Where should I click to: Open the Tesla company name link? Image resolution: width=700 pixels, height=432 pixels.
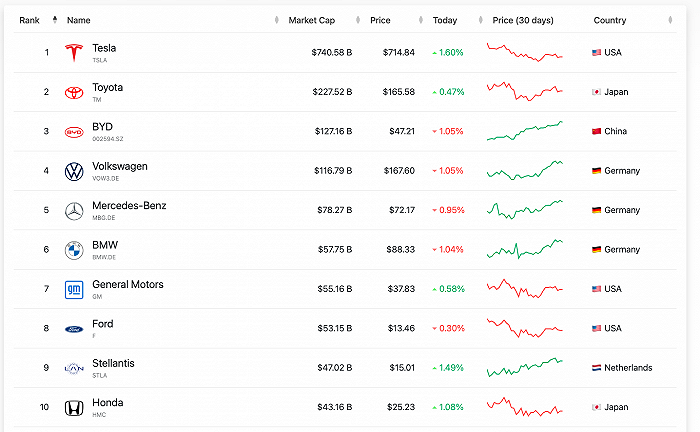(104, 48)
